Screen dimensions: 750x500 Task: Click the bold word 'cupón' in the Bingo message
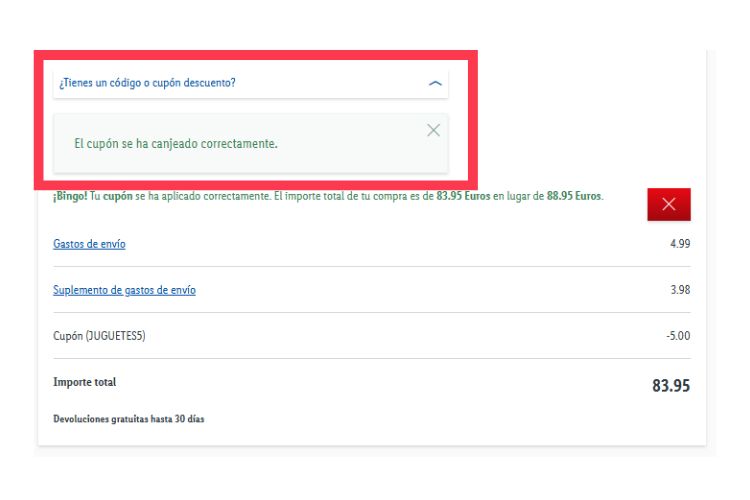tap(119, 196)
